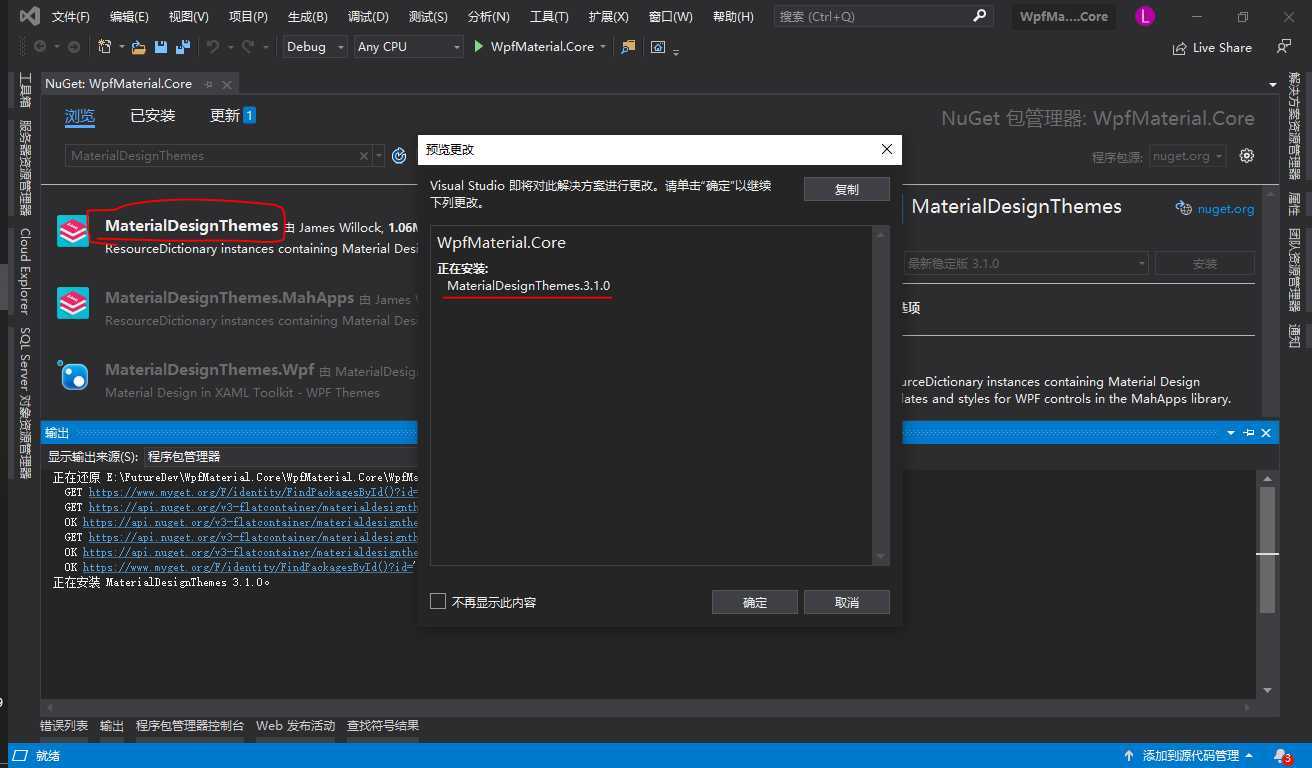Screen dimensions: 1312x768
Task: Click the undo arrow icon
Action: (212, 47)
